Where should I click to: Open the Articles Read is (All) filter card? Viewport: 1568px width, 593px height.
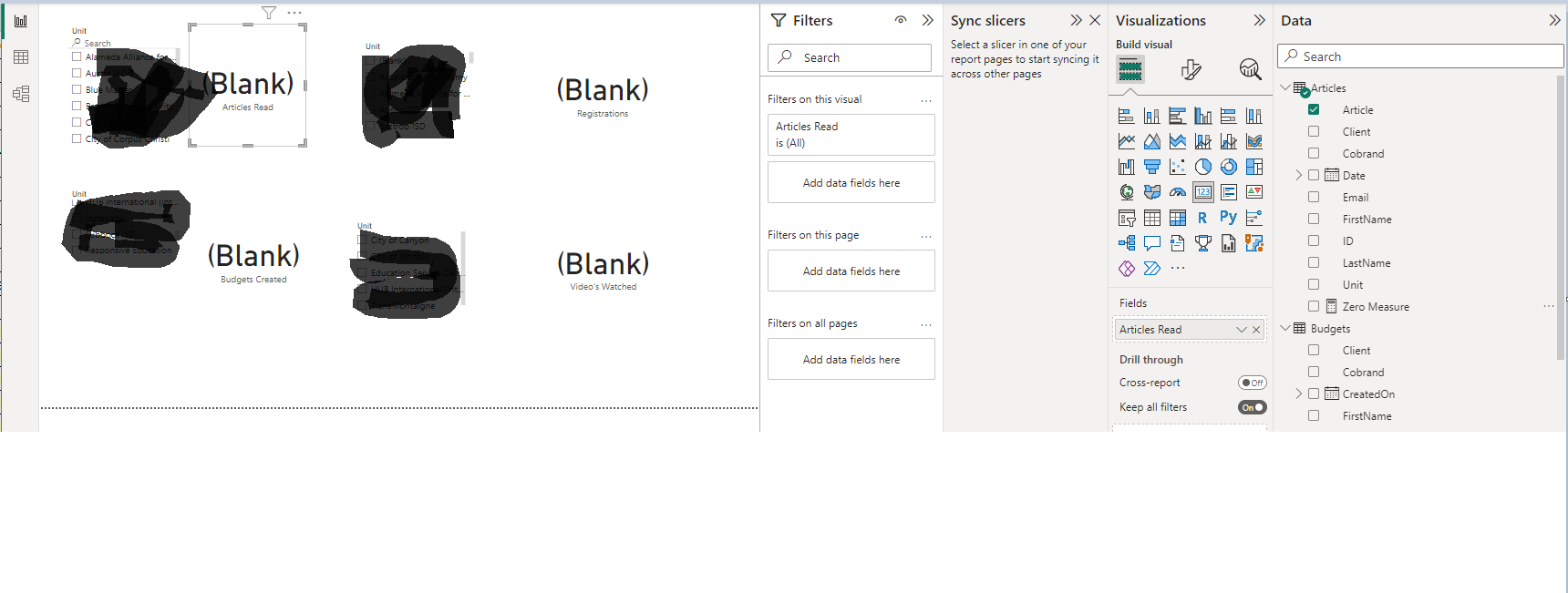tap(851, 135)
